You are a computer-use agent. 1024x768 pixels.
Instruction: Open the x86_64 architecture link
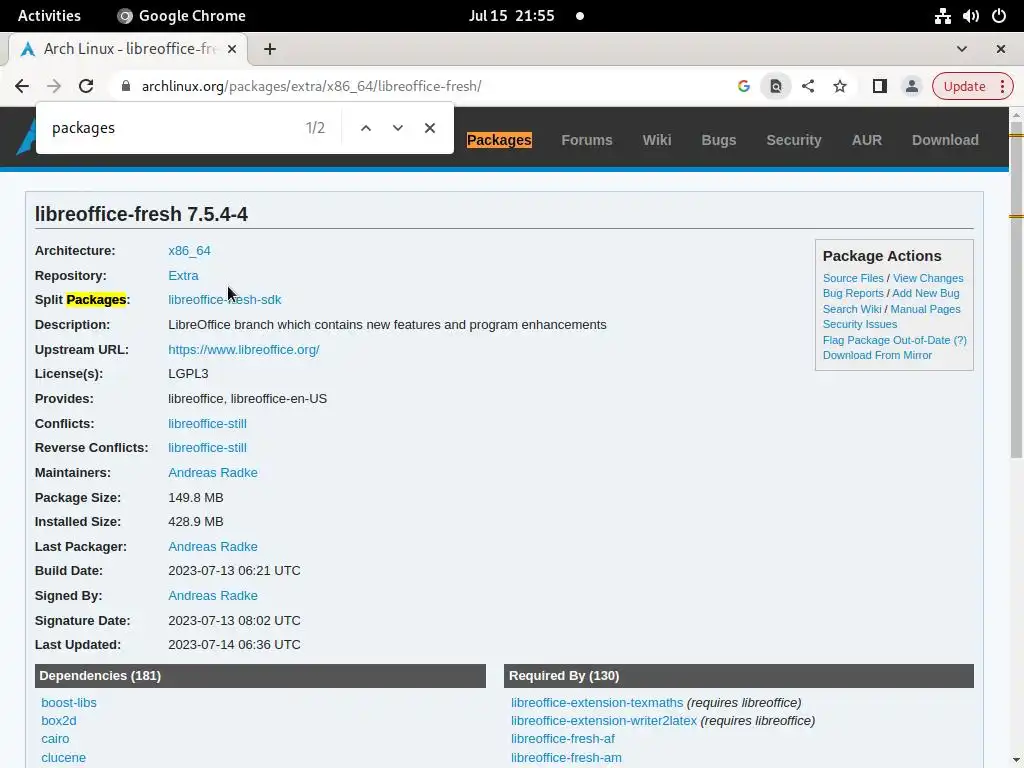click(189, 251)
